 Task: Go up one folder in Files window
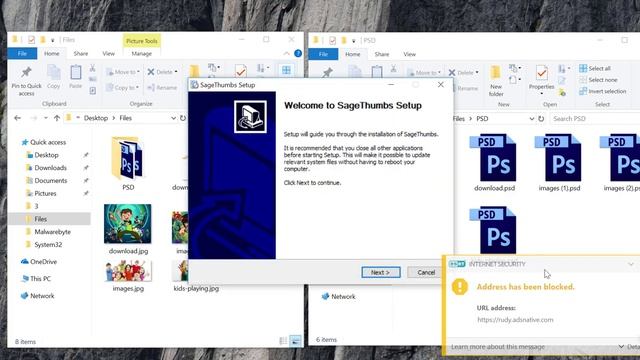tap(57, 118)
